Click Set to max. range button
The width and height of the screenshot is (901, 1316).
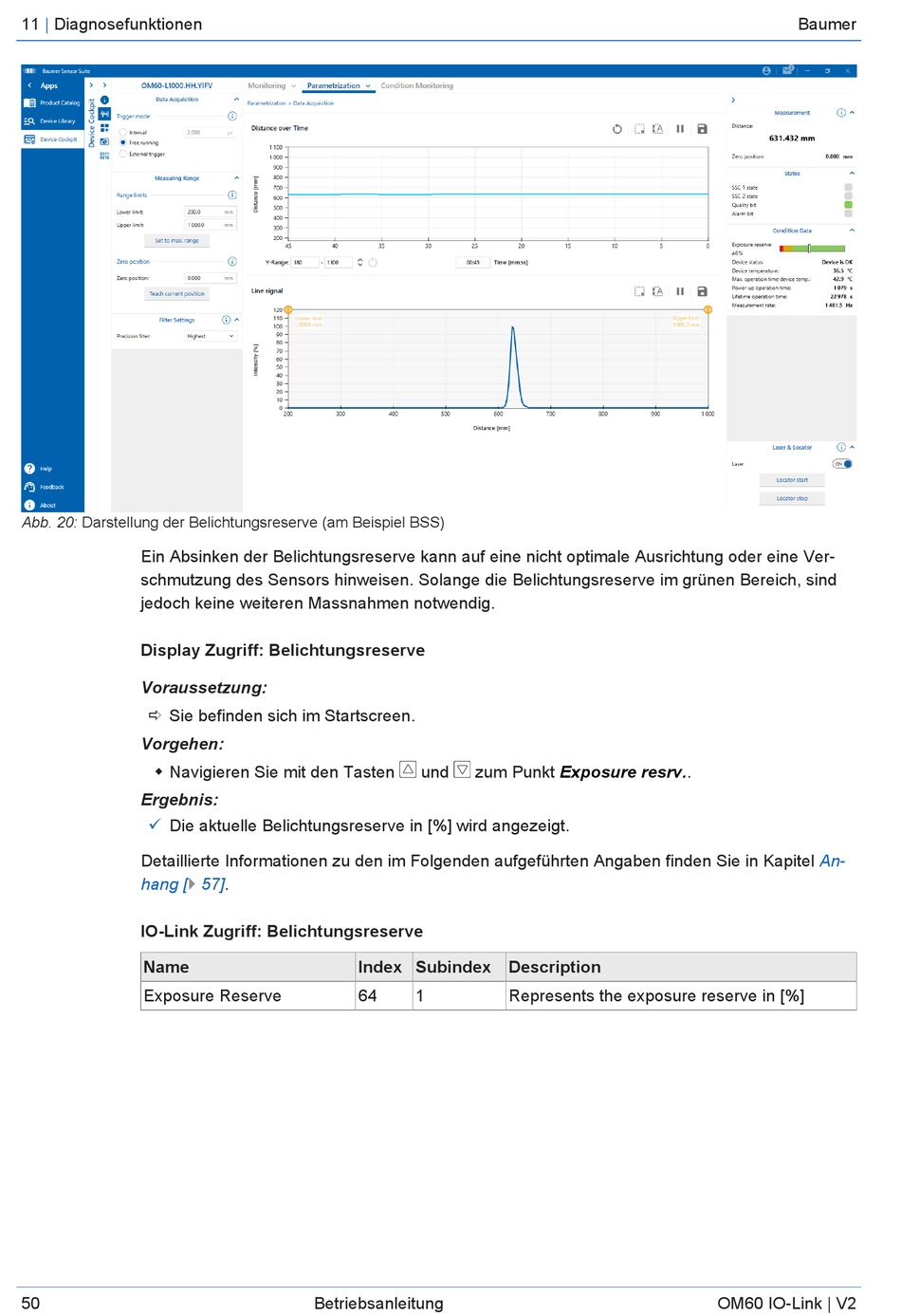[177, 241]
